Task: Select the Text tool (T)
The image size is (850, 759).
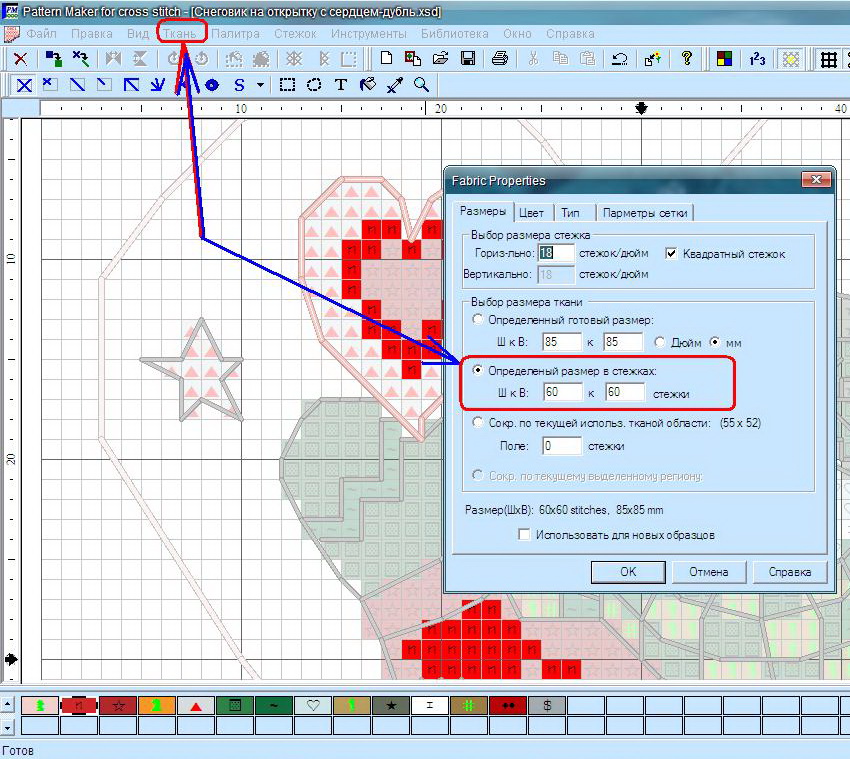Action: pos(341,85)
